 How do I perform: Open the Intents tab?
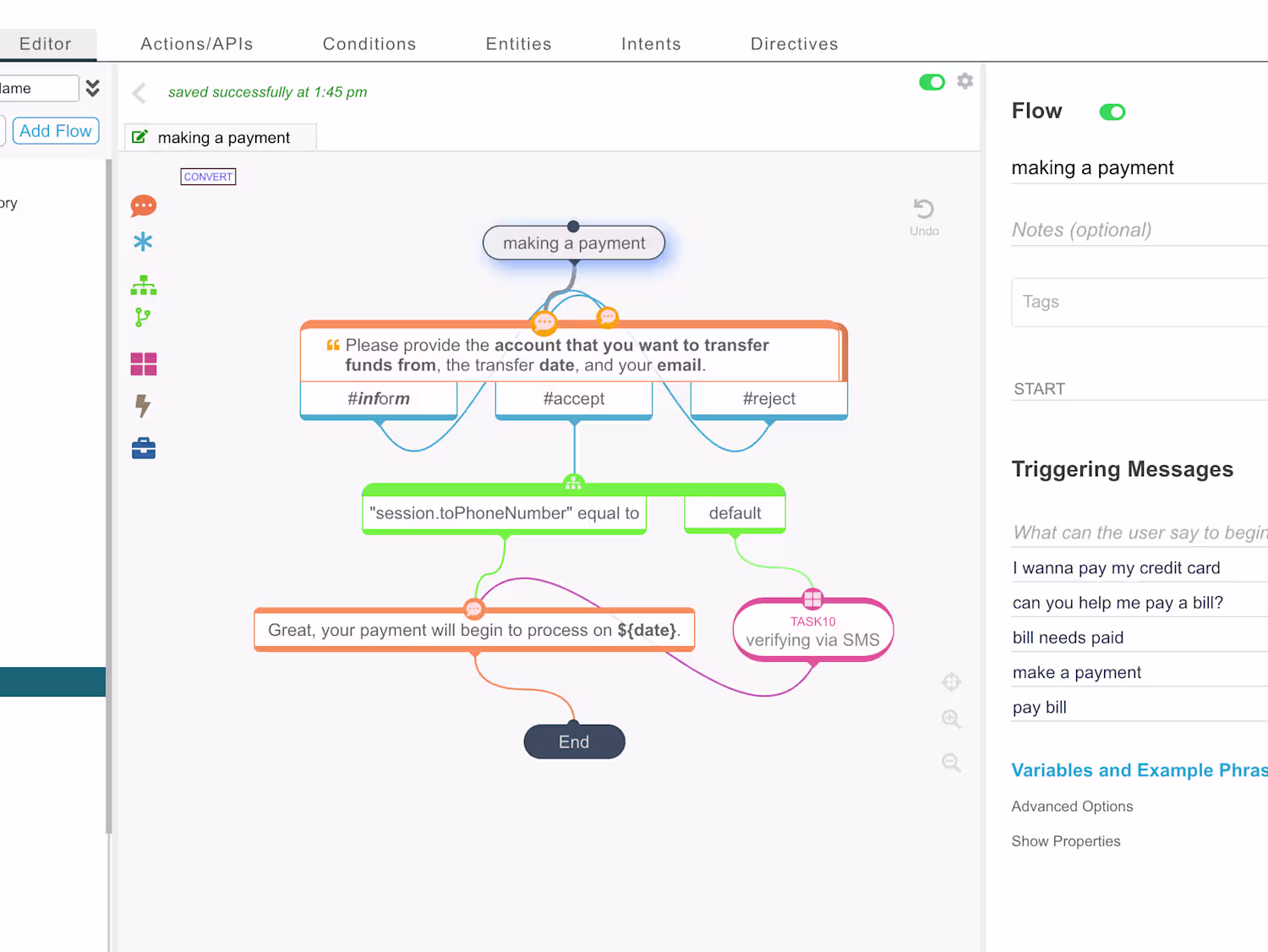[x=651, y=44]
